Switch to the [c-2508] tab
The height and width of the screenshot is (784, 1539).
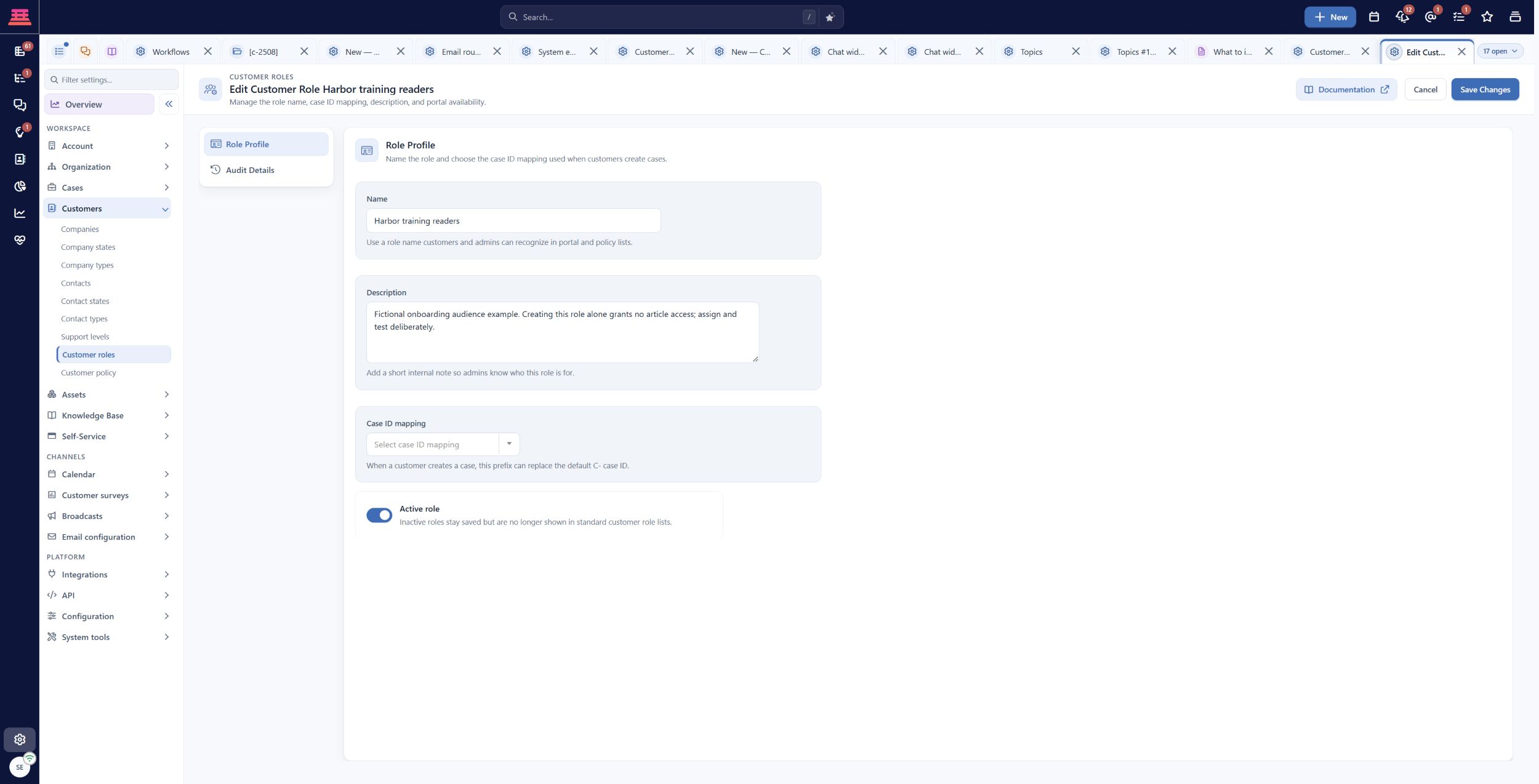click(x=263, y=52)
